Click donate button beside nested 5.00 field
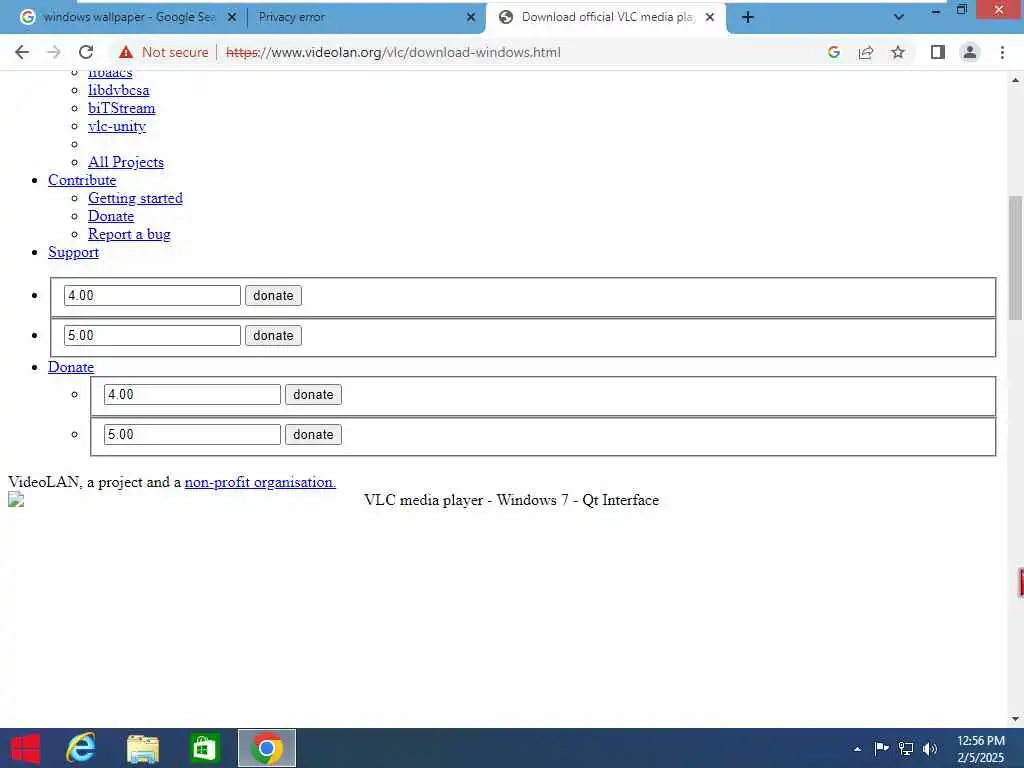Viewport: 1024px width, 768px height. click(x=313, y=434)
